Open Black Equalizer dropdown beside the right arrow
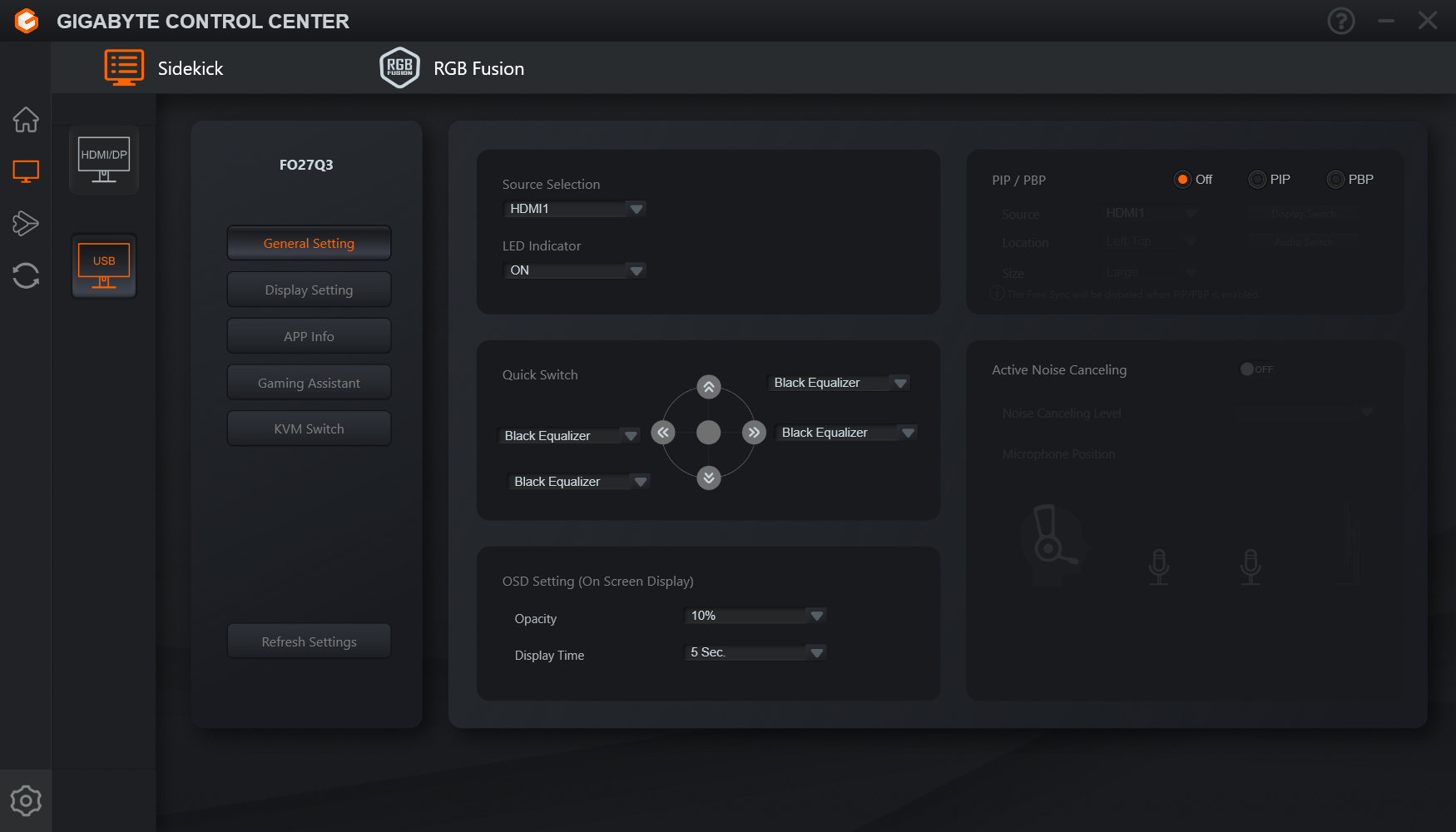Image resolution: width=1456 pixels, height=832 pixels. [x=846, y=433]
